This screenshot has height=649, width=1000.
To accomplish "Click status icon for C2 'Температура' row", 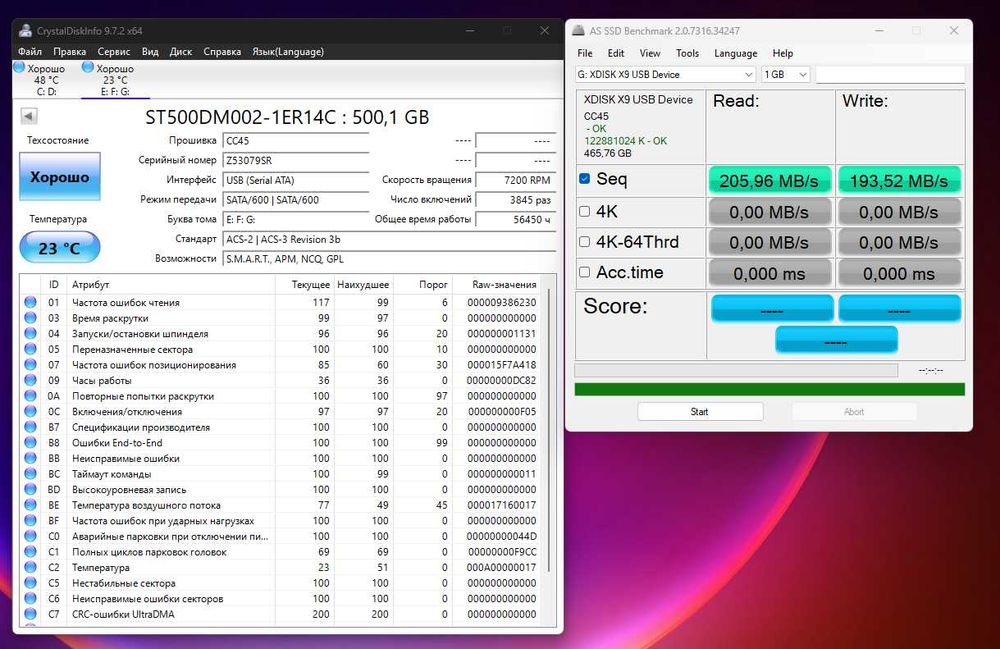I will (31, 567).
